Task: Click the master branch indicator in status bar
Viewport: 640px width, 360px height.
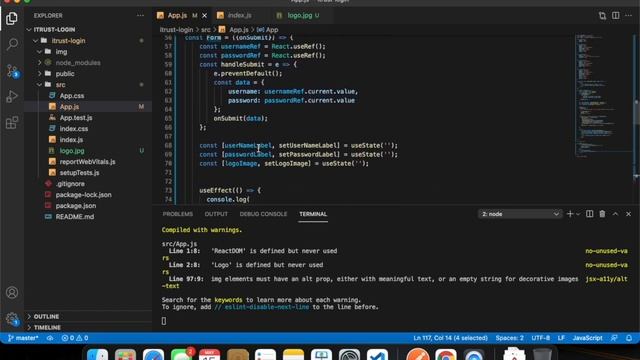Action: coord(23,338)
